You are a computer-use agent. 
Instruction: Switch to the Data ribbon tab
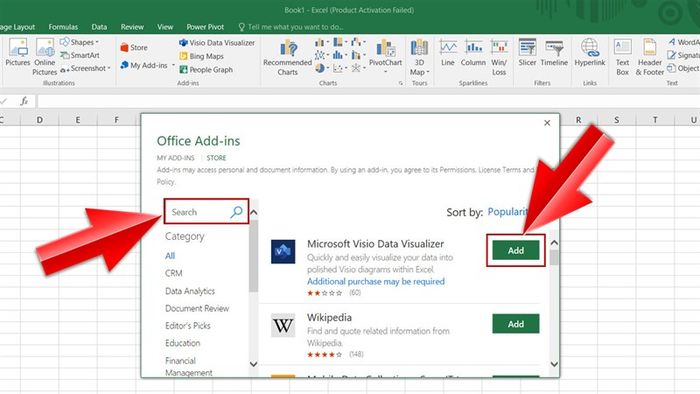point(99,27)
